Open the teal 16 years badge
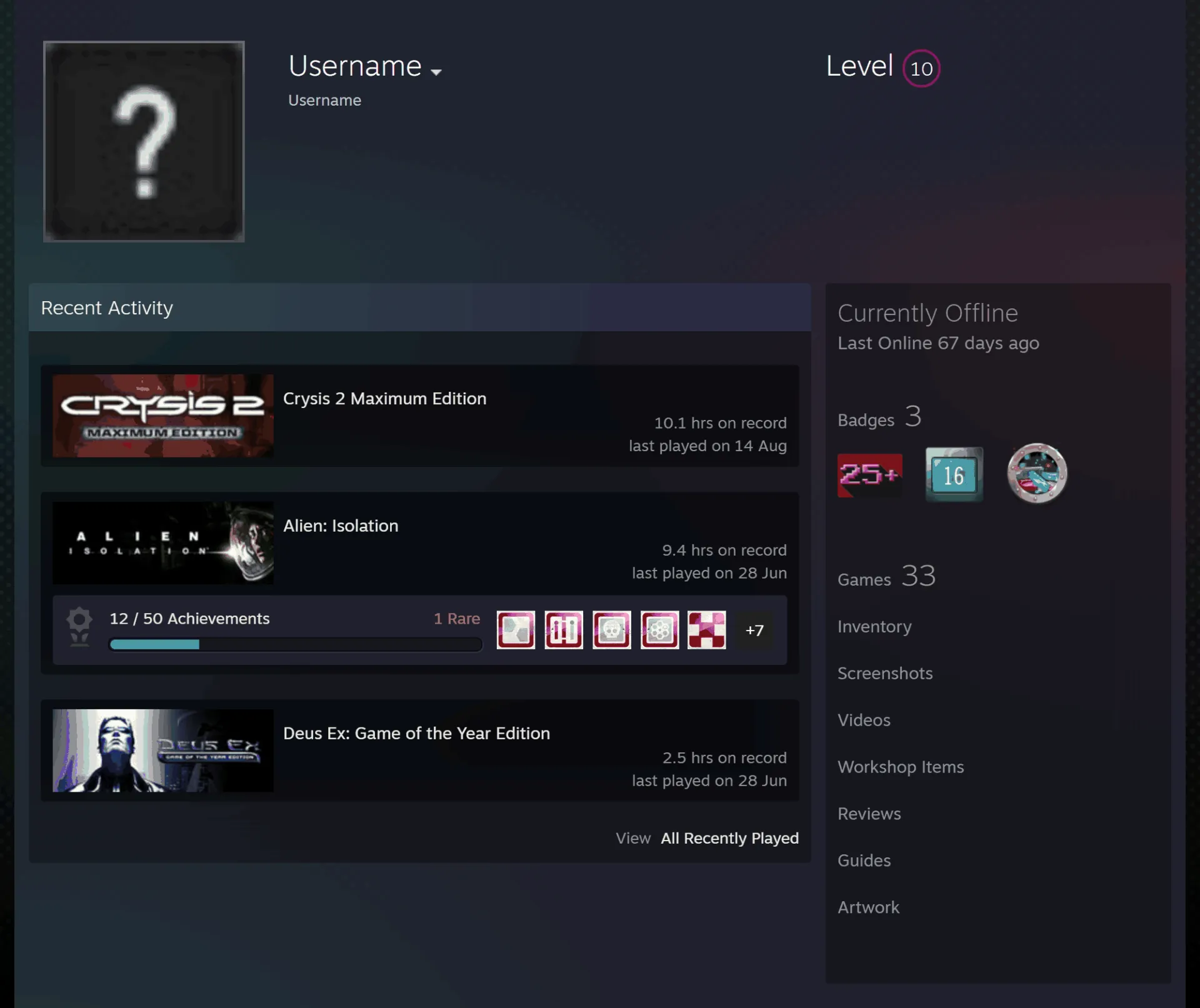 tap(954, 474)
